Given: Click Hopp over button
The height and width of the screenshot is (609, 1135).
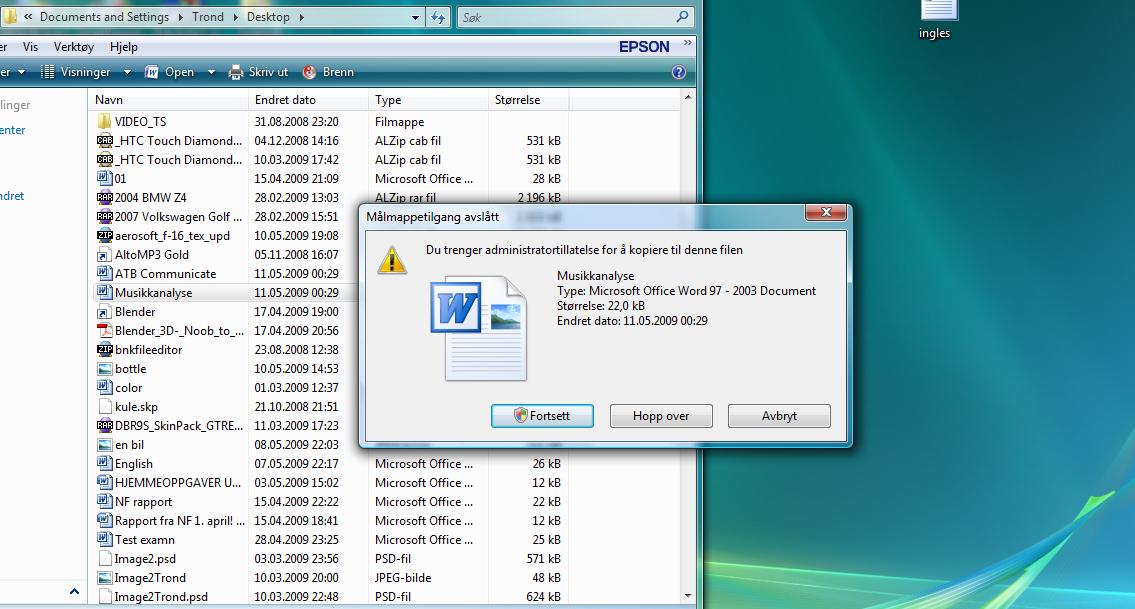Looking at the screenshot, I should 661,416.
